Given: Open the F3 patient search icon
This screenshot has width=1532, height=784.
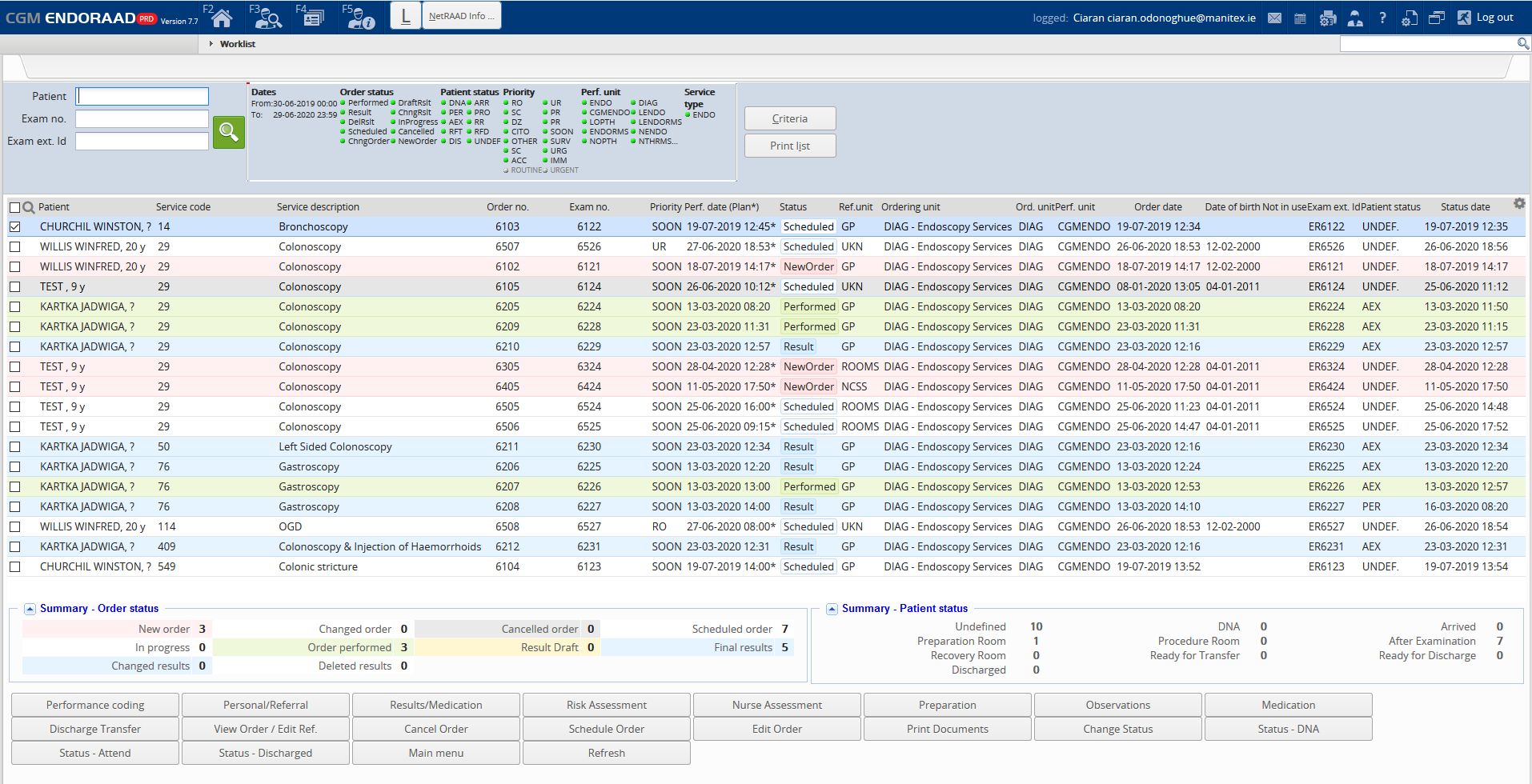Looking at the screenshot, I should pos(268,18).
